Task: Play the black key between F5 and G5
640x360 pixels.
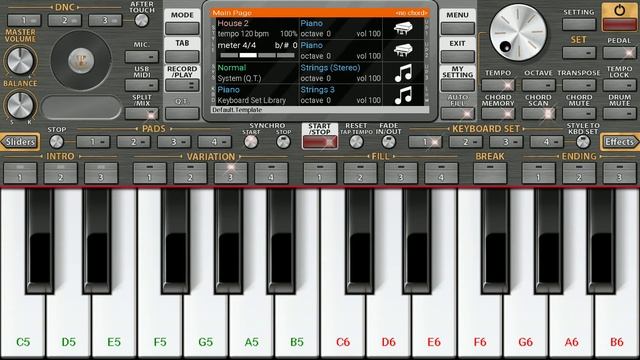Action: [176, 241]
